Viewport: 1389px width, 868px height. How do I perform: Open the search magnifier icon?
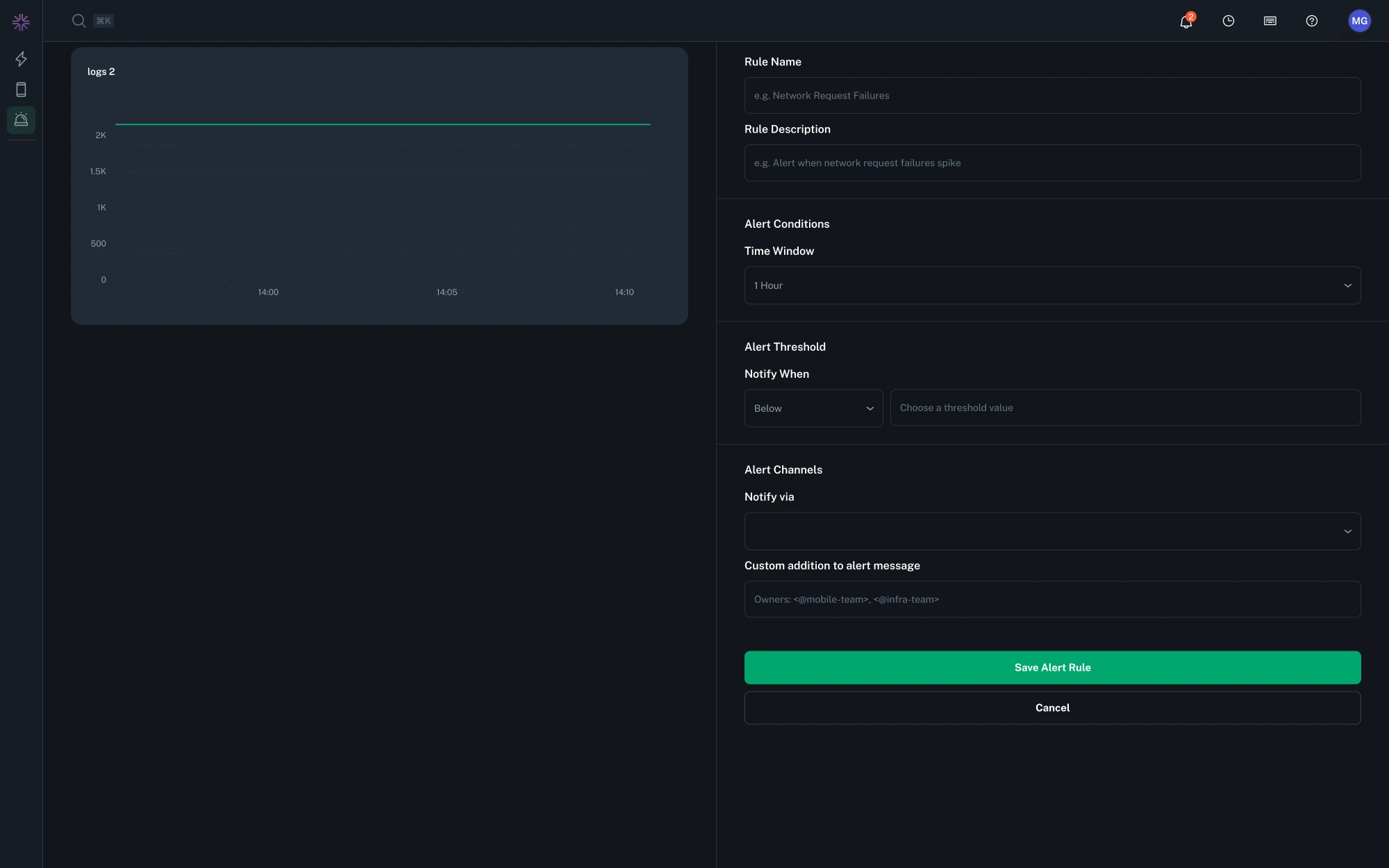[78, 21]
